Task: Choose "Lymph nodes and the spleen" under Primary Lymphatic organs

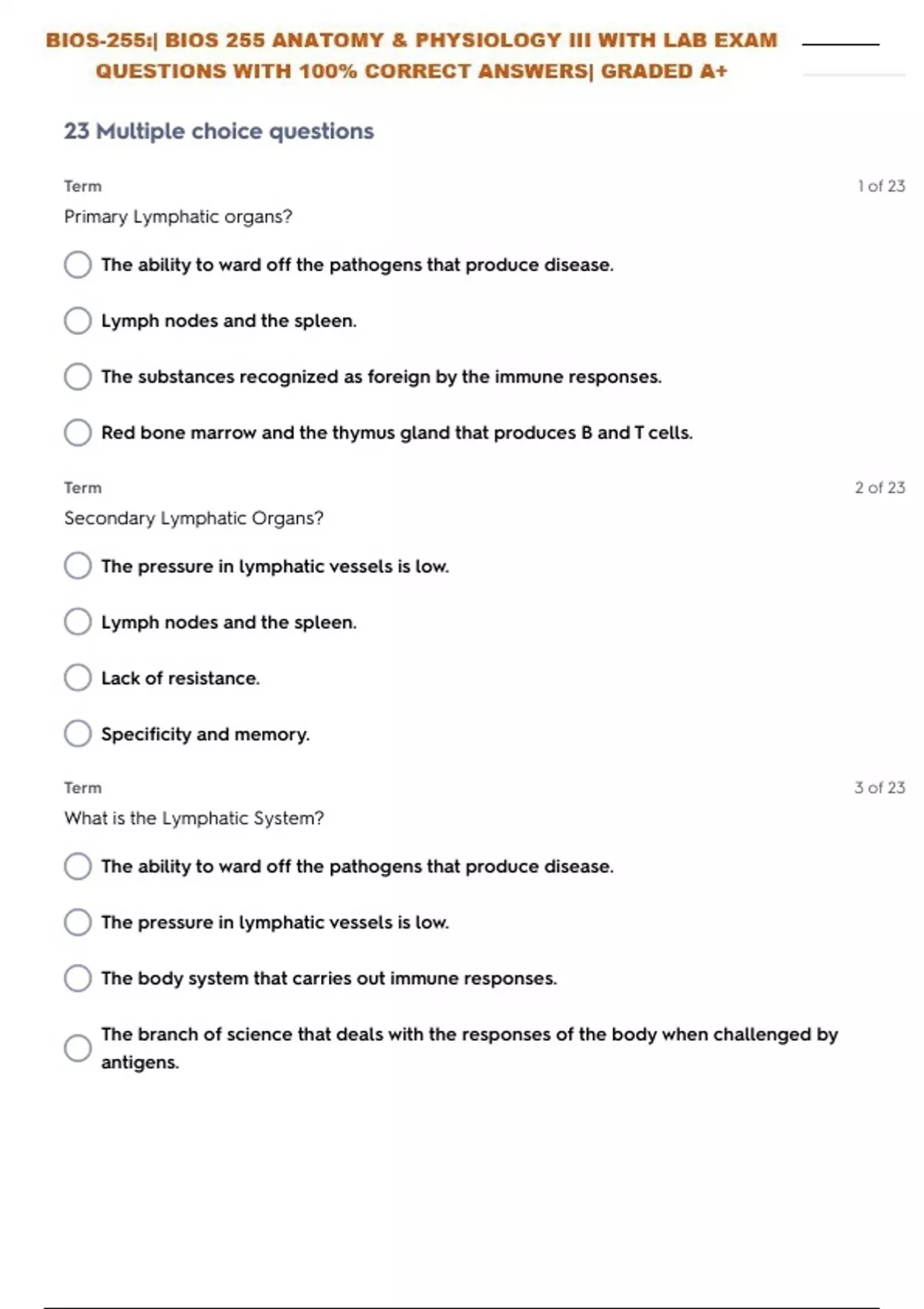Action: [x=78, y=320]
